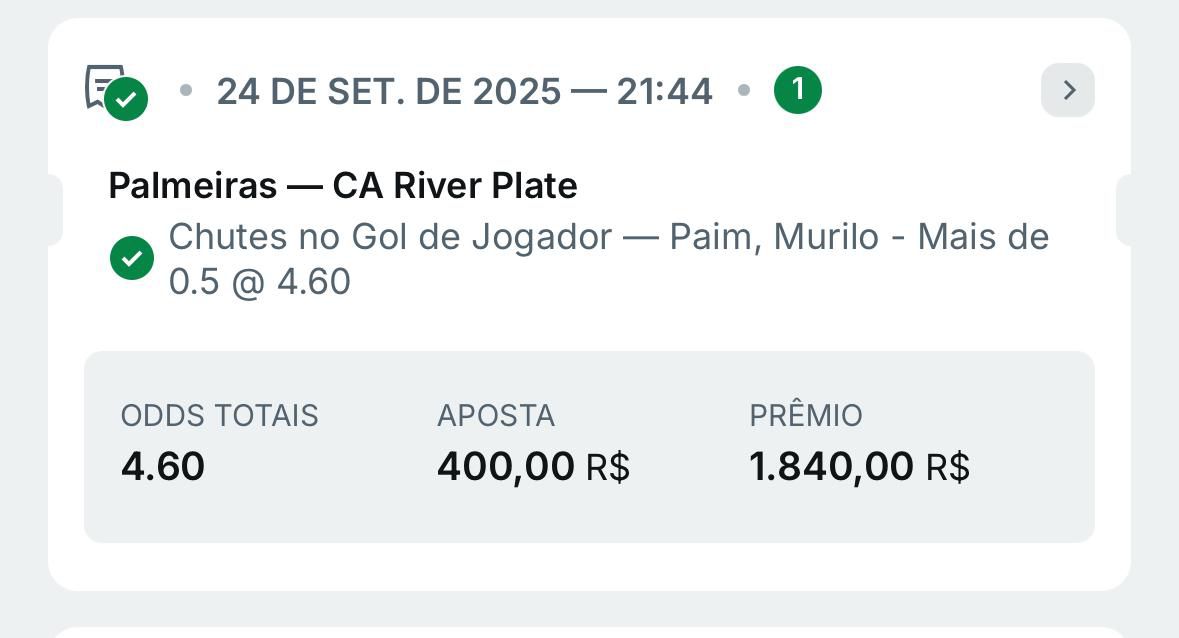Click the bet date 24 DE SET. DE 2025
This screenshot has height=638, width=1179.
388,92
